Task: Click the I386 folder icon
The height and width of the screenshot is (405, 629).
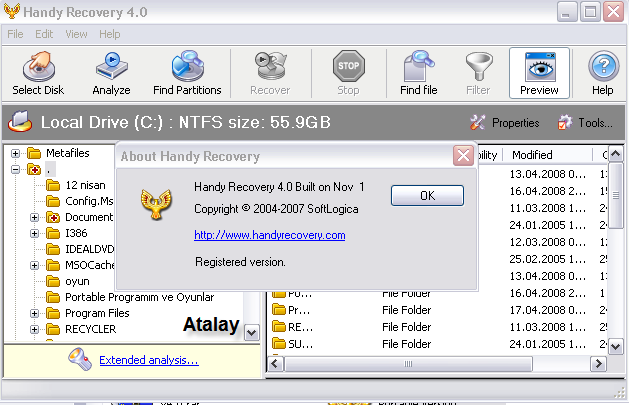Action: [x=53, y=233]
